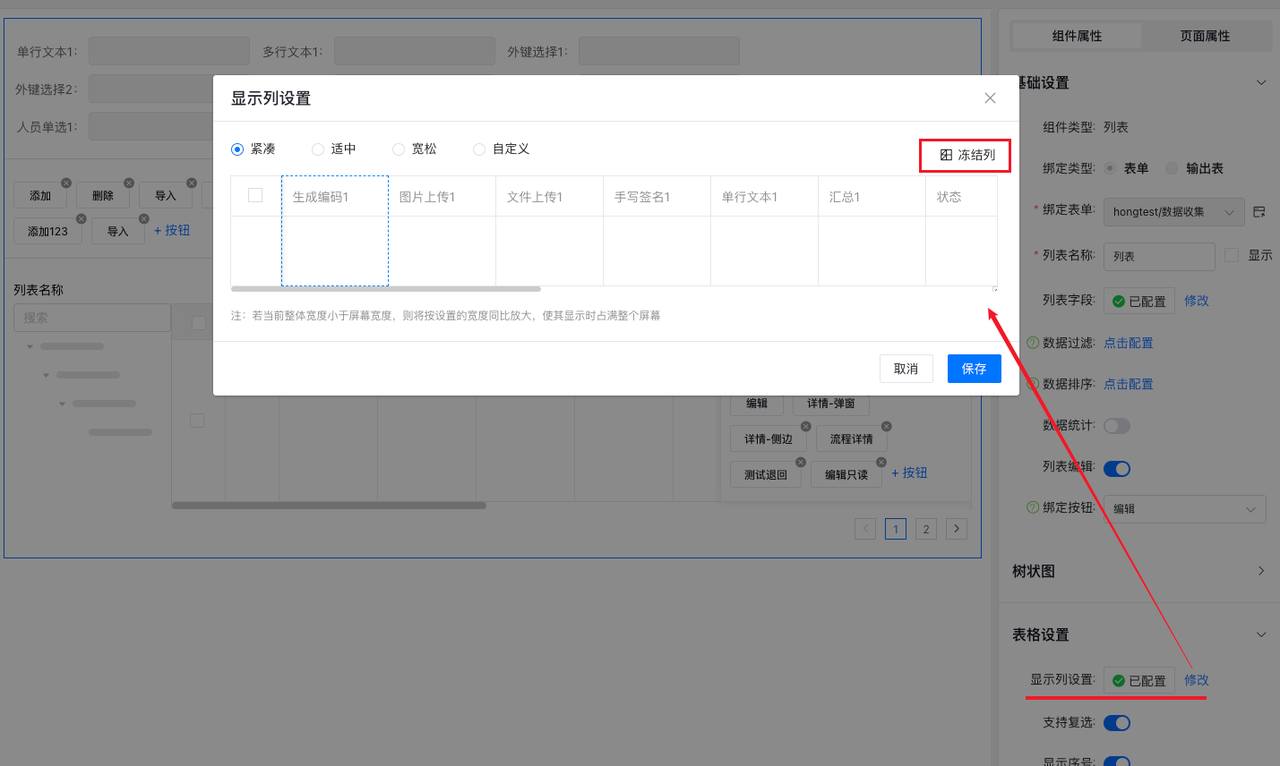The width and height of the screenshot is (1280, 766).
Task: Click the help icon beside 数据排序
Action: (1033, 384)
